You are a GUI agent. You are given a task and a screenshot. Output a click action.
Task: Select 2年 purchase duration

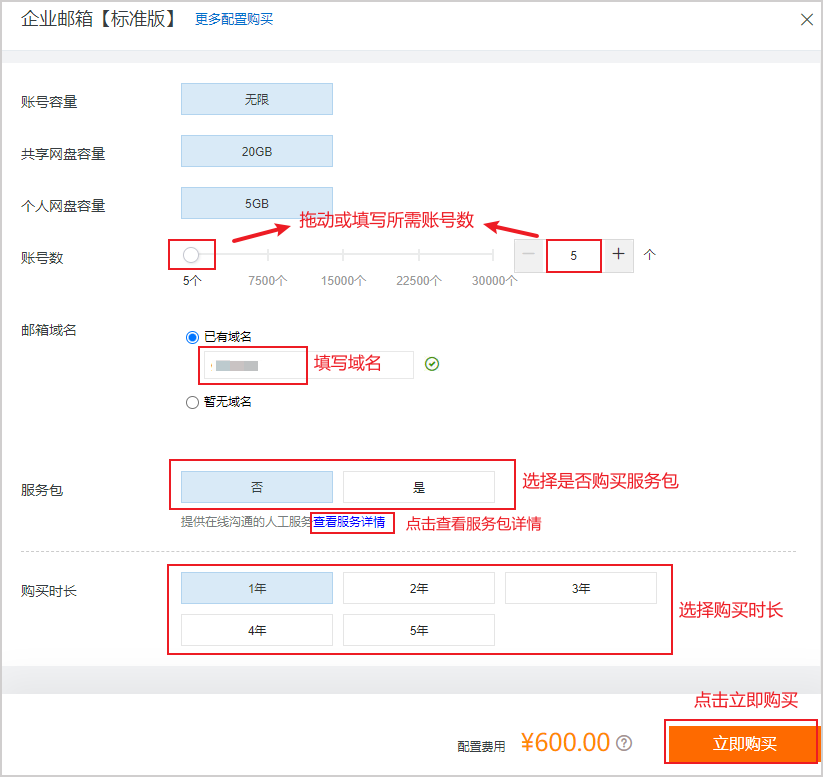(x=419, y=588)
